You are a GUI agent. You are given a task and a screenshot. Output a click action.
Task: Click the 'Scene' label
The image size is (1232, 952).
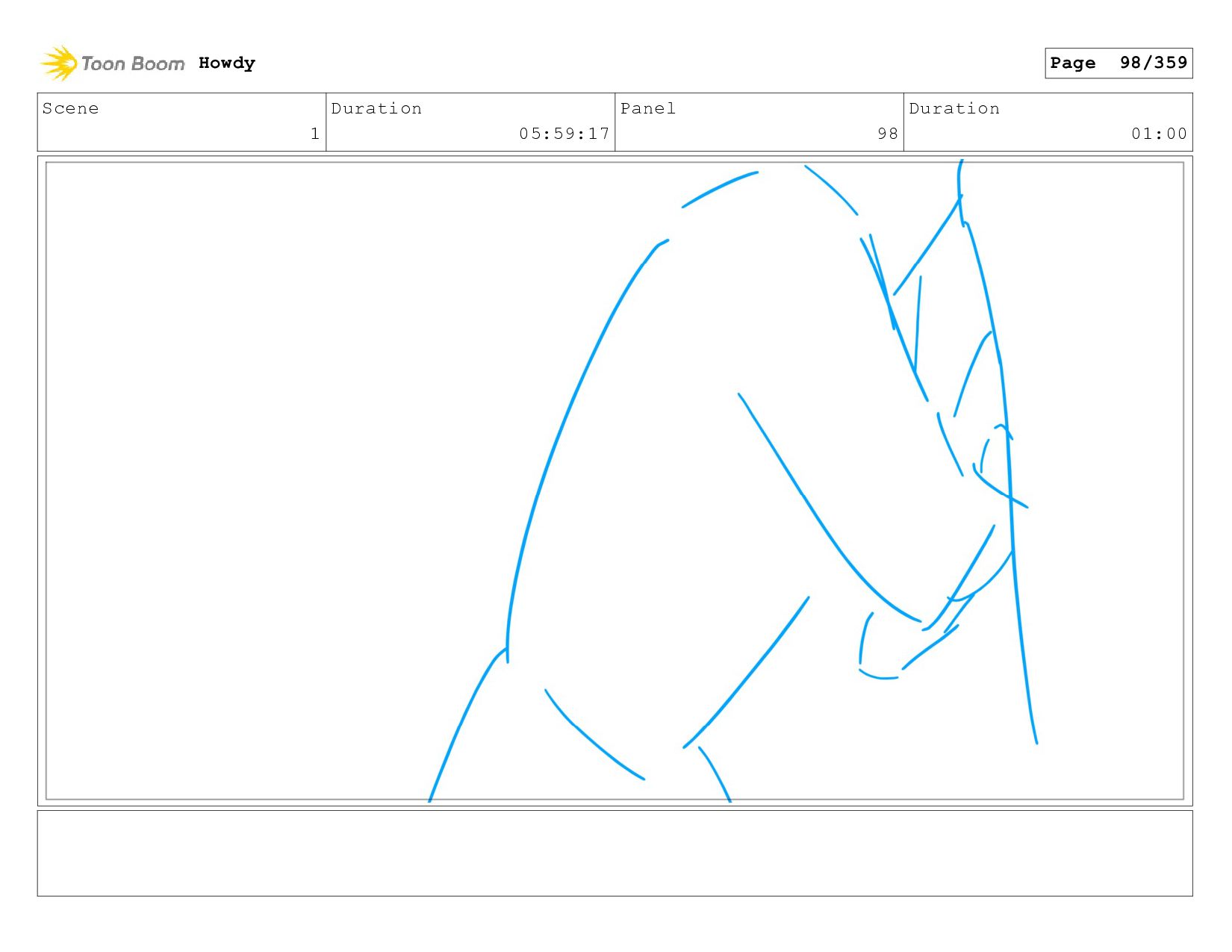70,108
